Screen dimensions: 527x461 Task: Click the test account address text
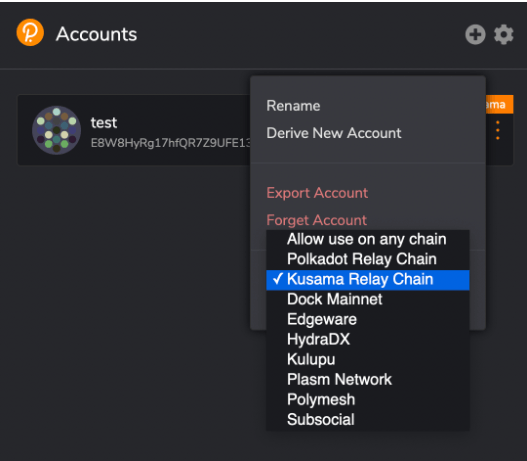coord(170,143)
